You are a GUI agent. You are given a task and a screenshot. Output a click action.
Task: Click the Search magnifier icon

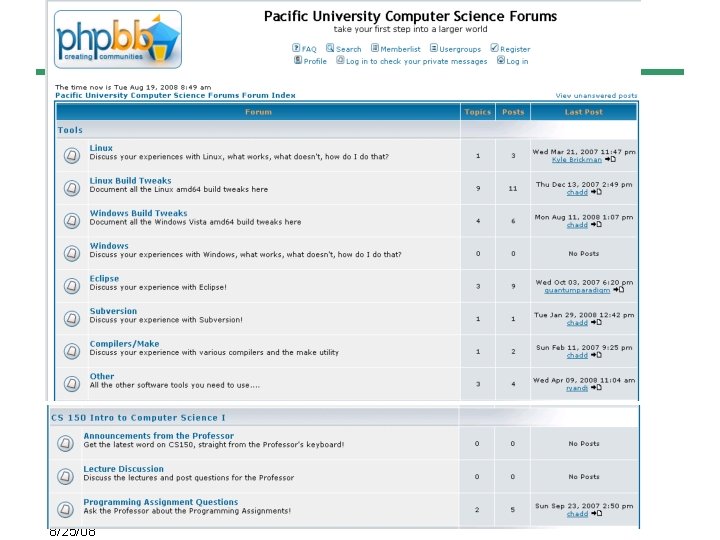(330, 48)
